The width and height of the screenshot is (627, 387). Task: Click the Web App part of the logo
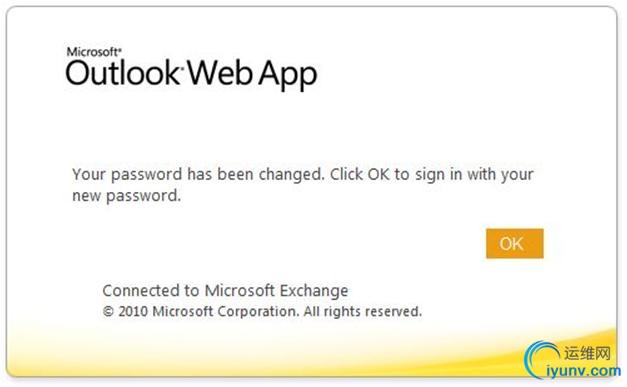pos(252,75)
